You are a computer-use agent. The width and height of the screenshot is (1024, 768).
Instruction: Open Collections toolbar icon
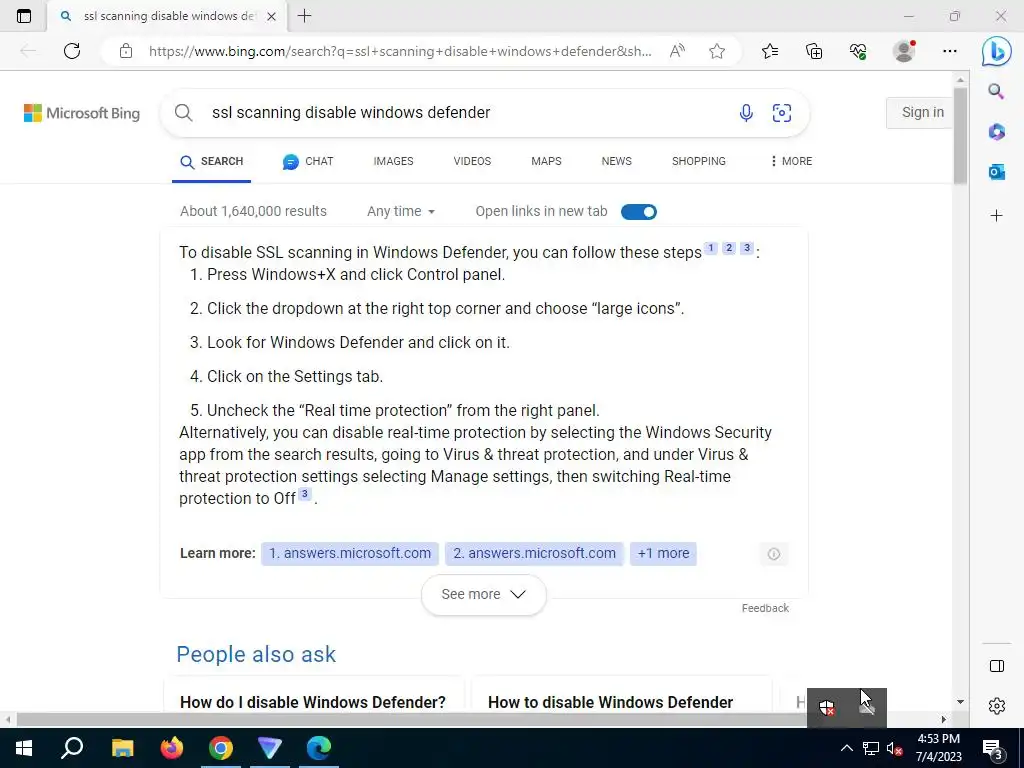coord(814,51)
